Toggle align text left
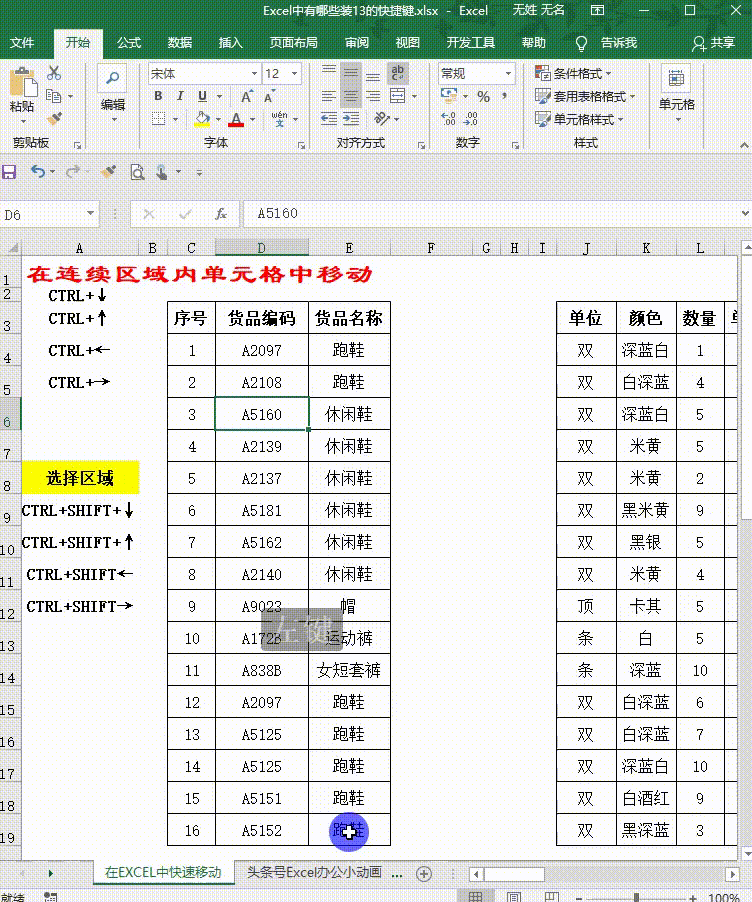This screenshot has width=752, height=902. tap(329, 96)
